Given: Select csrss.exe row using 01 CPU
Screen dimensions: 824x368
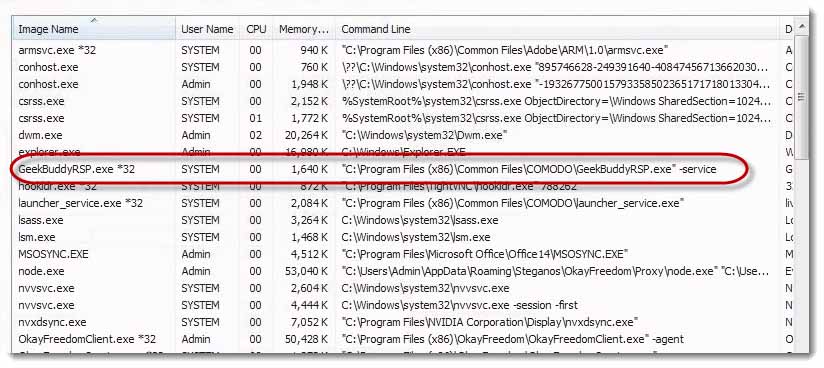Looking at the screenshot, I should (397, 118).
